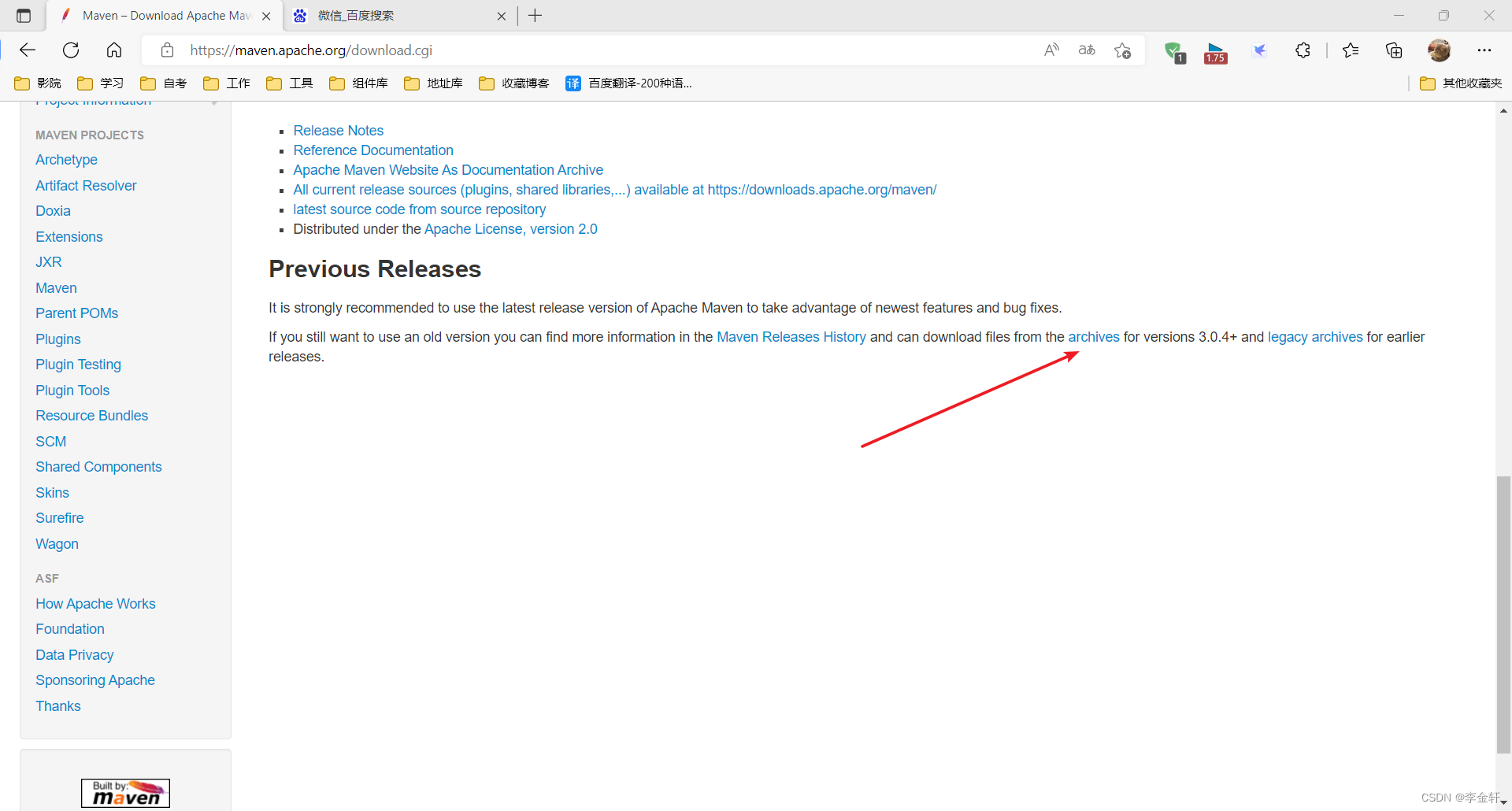
Task: Open the 其他收藏夹 folder
Action: coord(1462,83)
